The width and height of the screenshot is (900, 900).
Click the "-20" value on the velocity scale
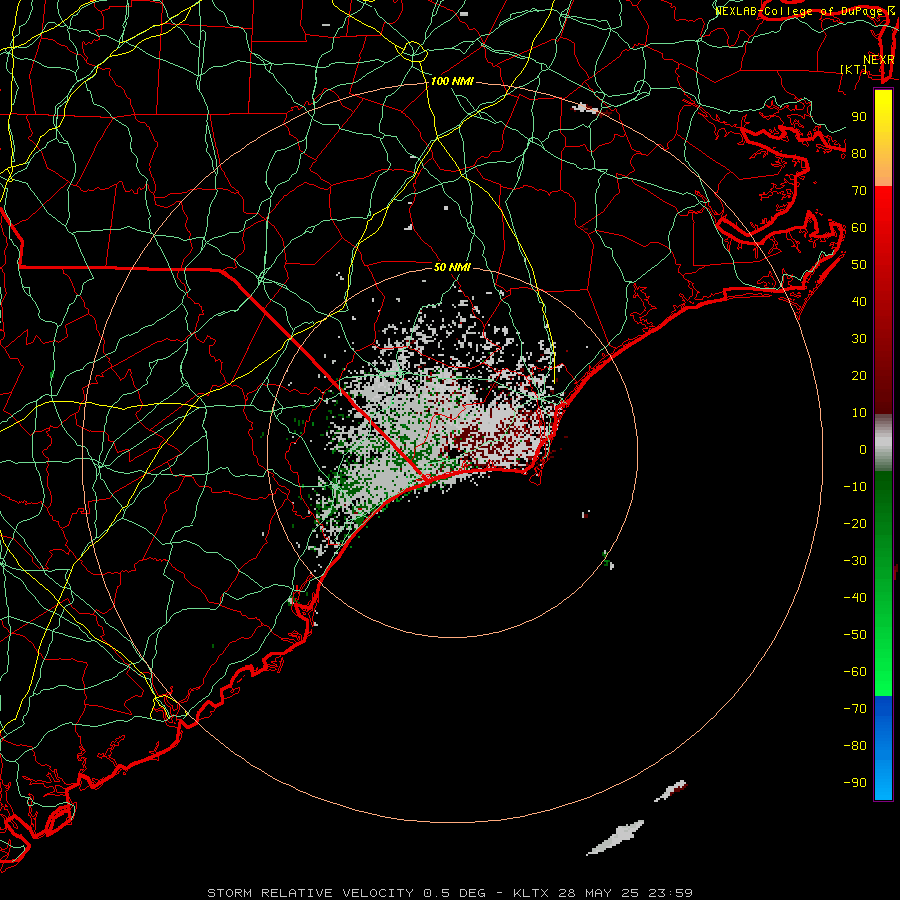(x=855, y=523)
